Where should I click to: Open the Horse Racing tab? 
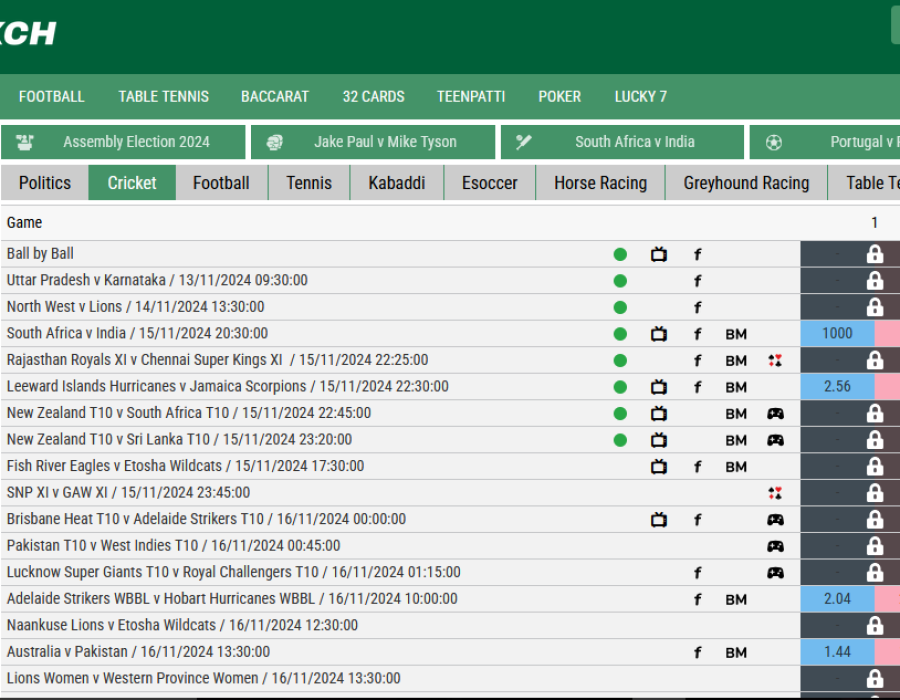(x=600, y=183)
